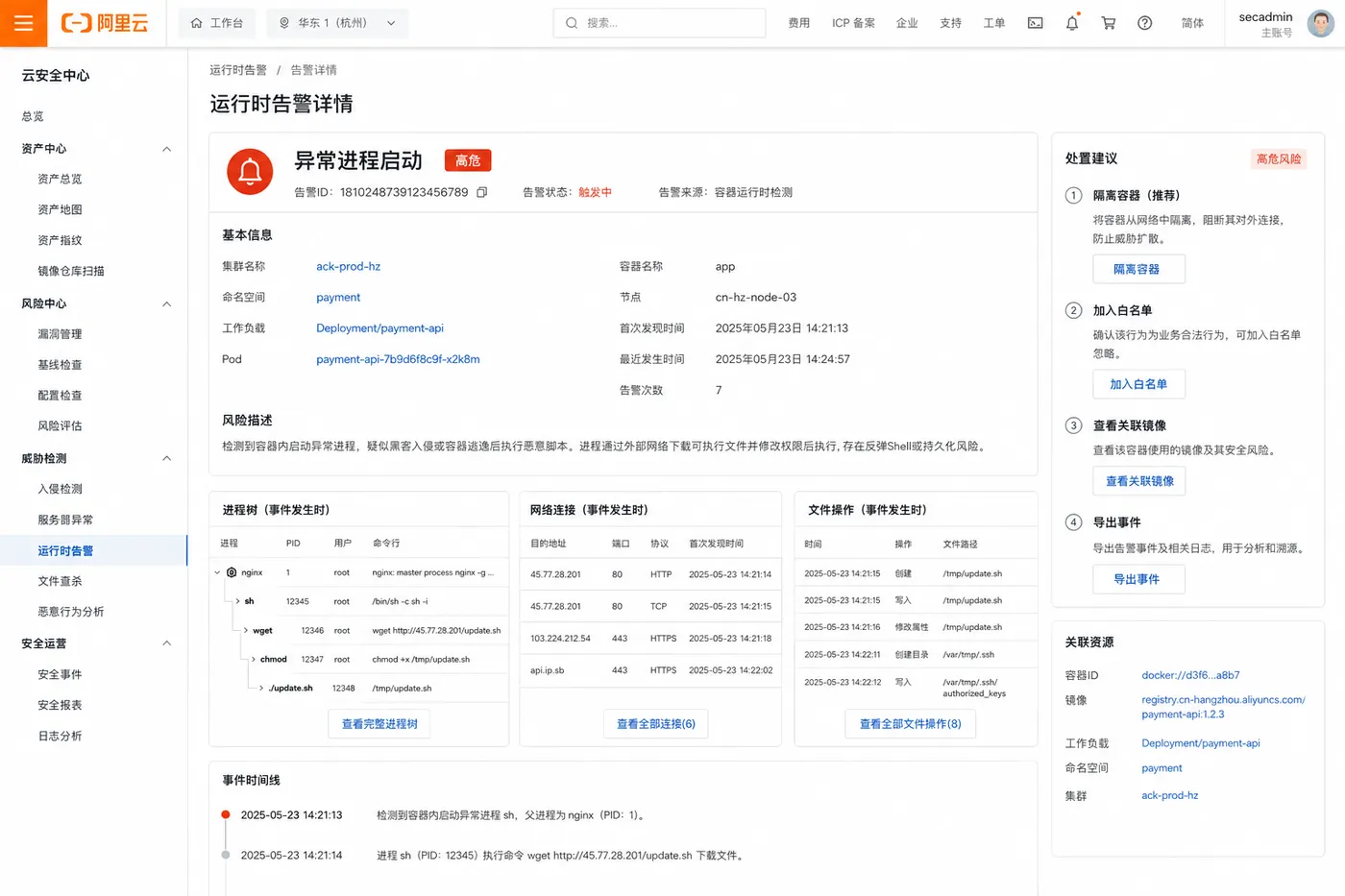Screen dimensions: 1345x896
Task: Click the 隔离容器 button
Action: point(1138,269)
